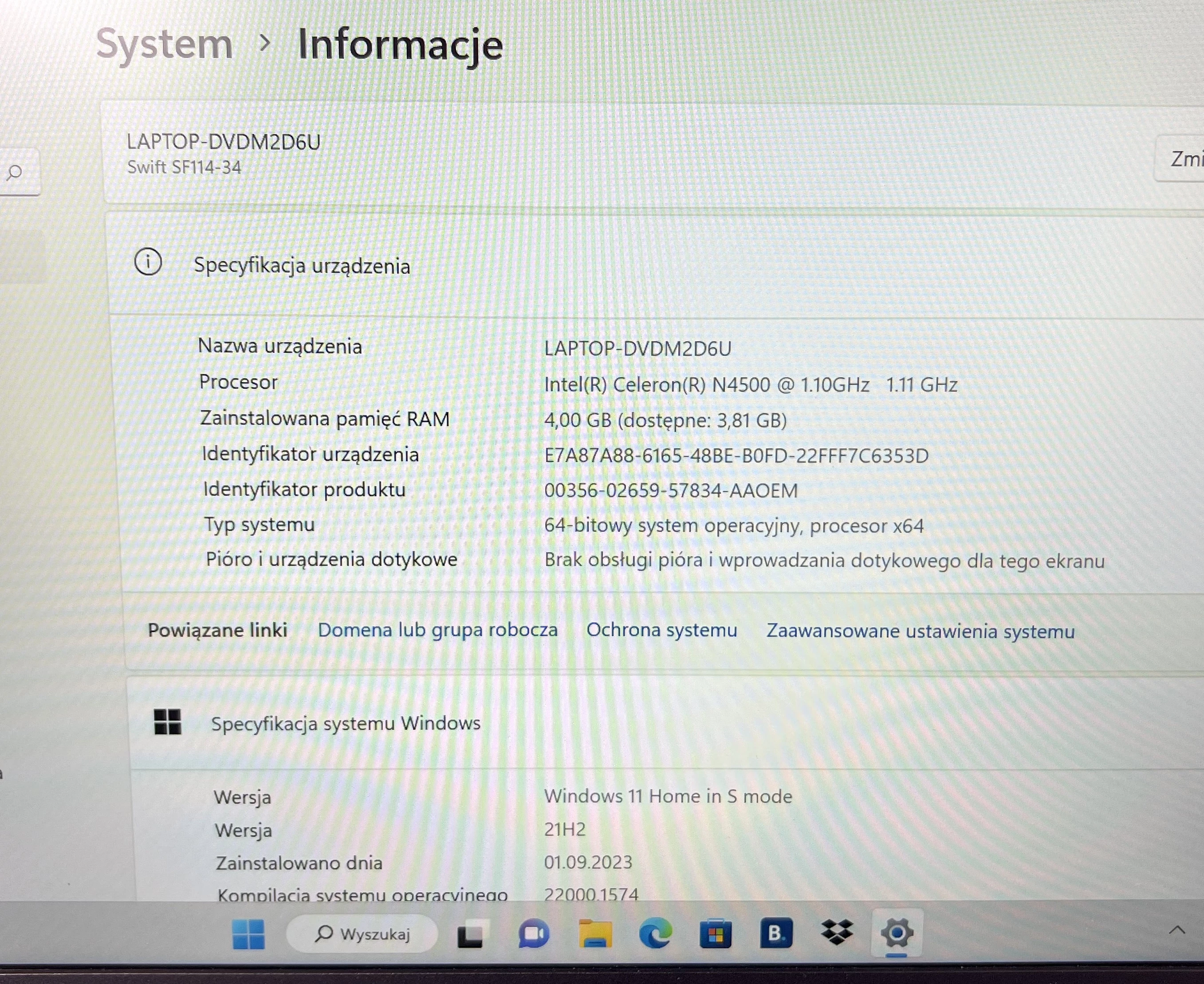Open the Booking.com taskbar app
This screenshot has width=1204, height=984.
click(775, 933)
